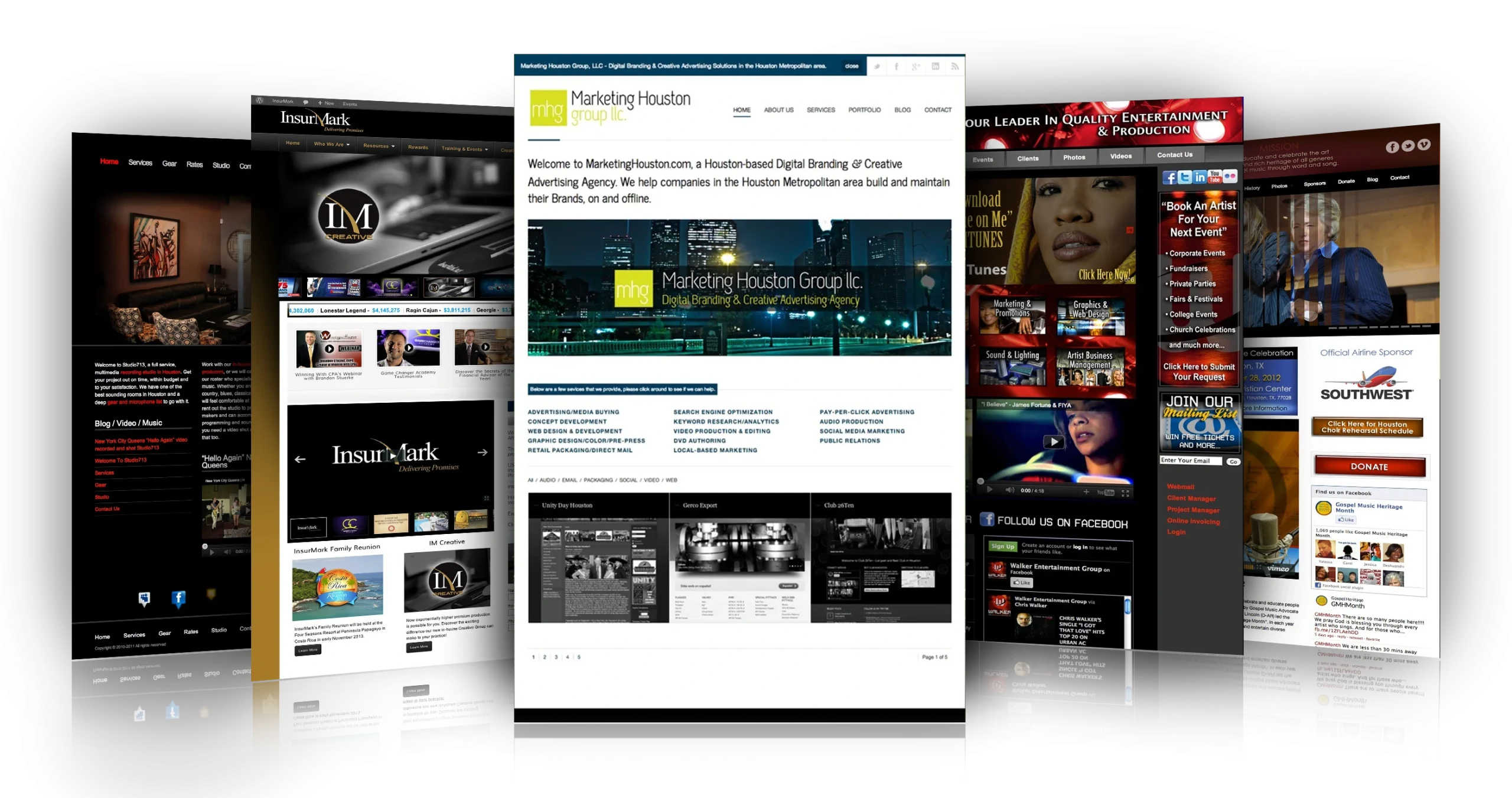Play the I Believe James Fortune video
The height and width of the screenshot is (798, 1512).
1054,441
